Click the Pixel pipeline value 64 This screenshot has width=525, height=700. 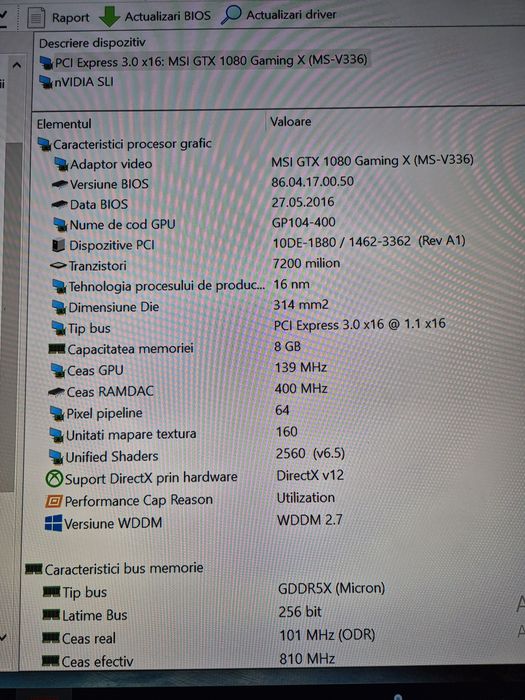282,410
